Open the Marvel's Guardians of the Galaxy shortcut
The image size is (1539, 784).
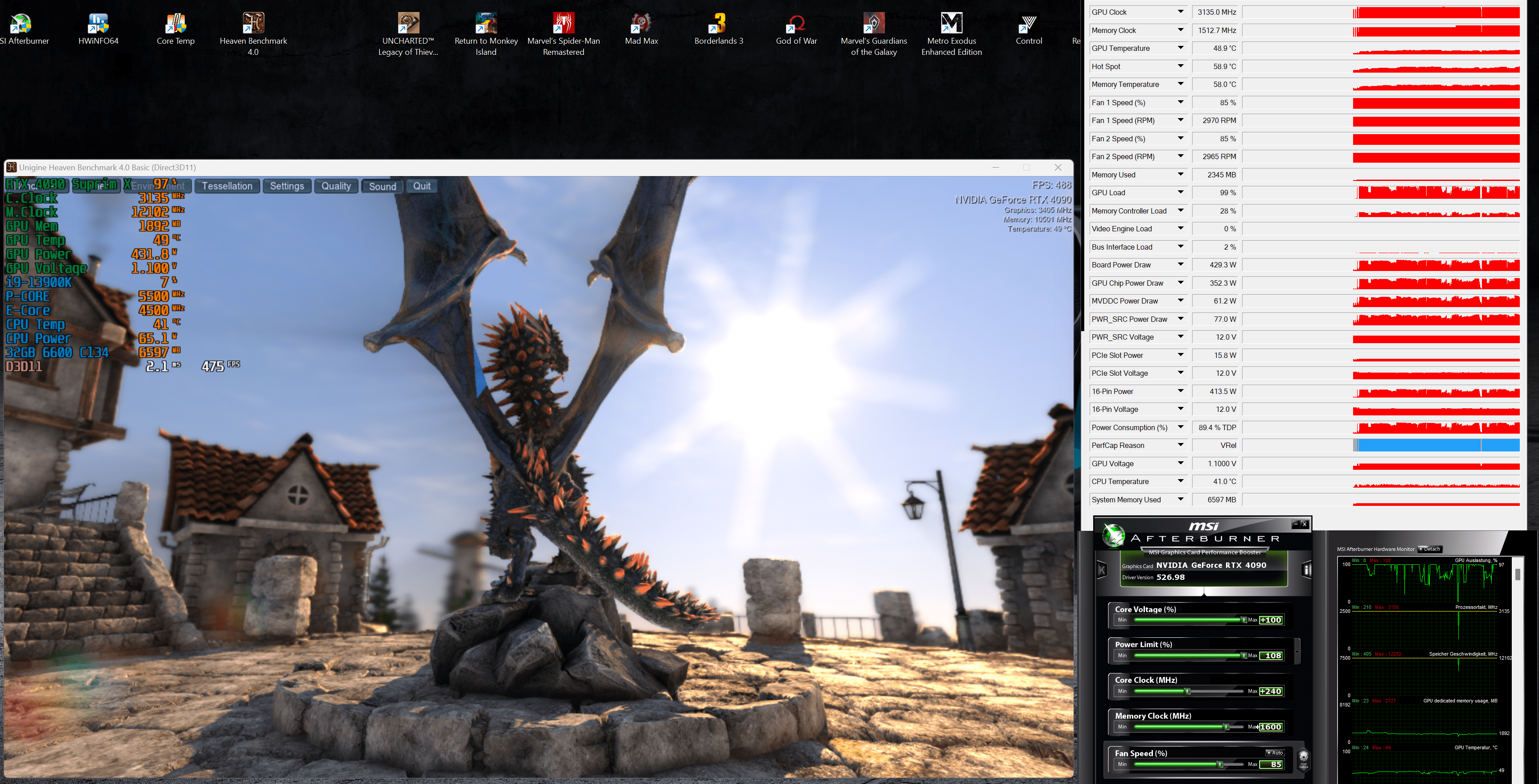[x=874, y=34]
